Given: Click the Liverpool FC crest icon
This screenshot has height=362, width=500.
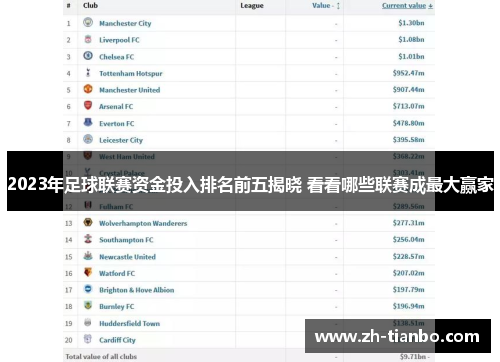Looking at the screenshot, I should click(x=88, y=39).
